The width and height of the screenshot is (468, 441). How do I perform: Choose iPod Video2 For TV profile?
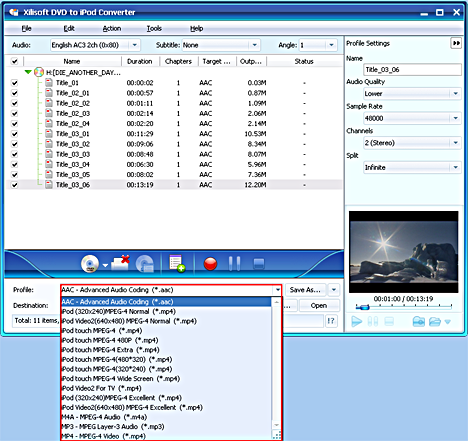pos(167,388)
